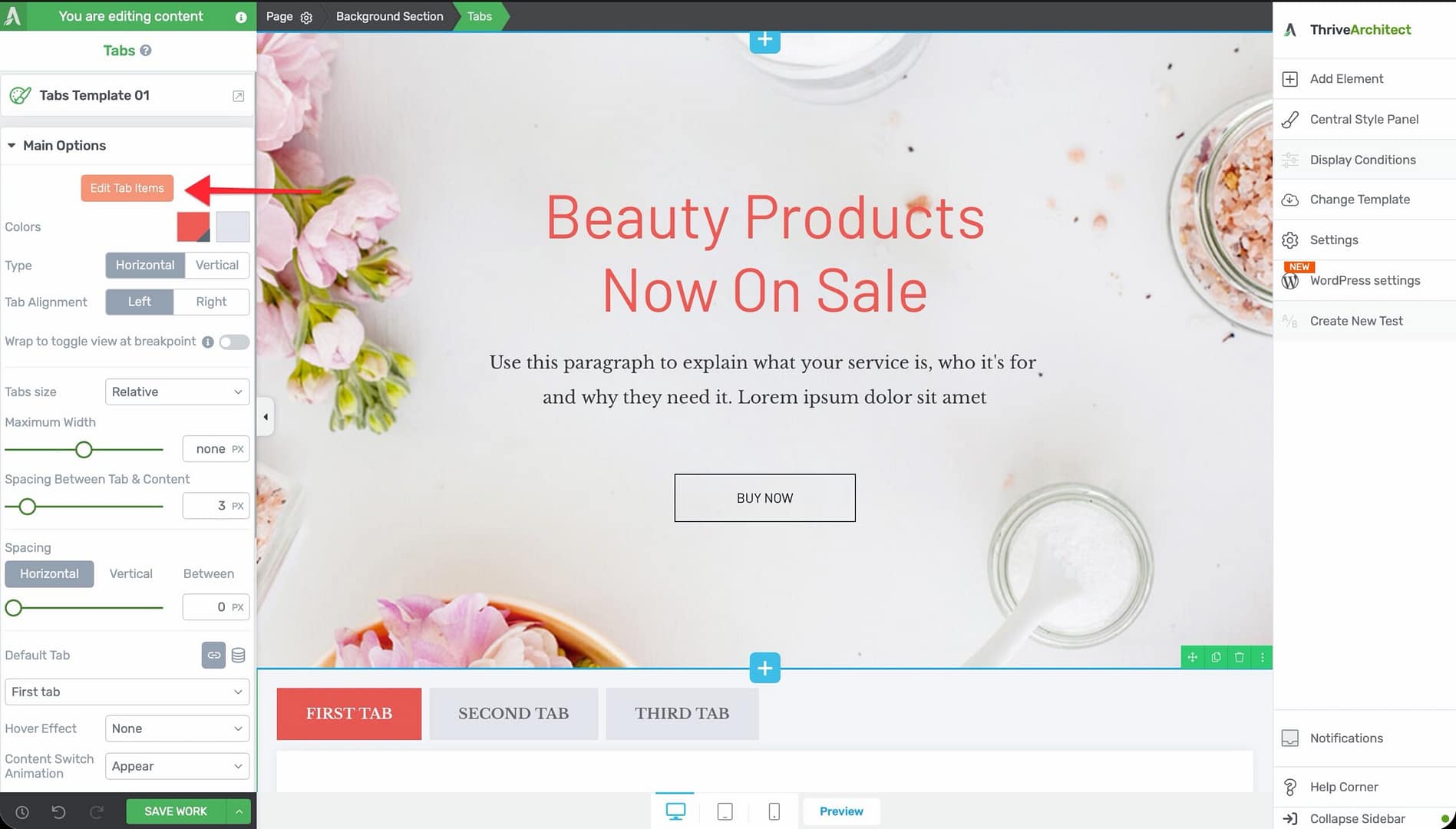Collapse the Main Options section
The height and width of the screenshot is (829, 1456).
(x=12, y=146)
